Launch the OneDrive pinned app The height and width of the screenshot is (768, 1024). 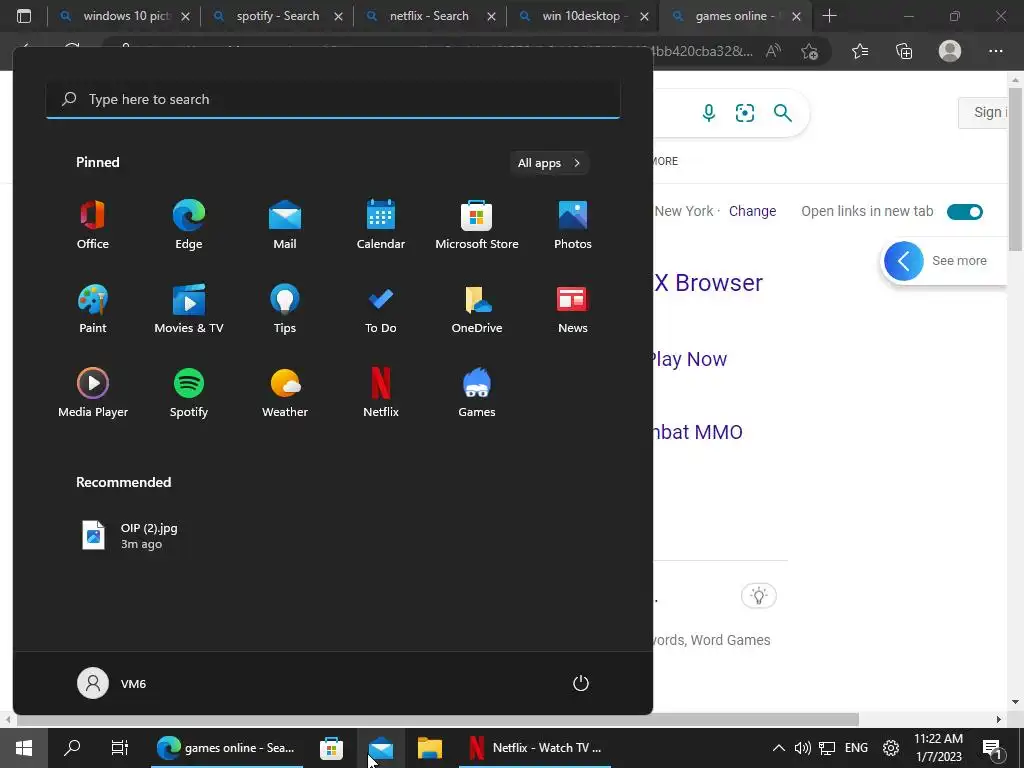(477, 309)
